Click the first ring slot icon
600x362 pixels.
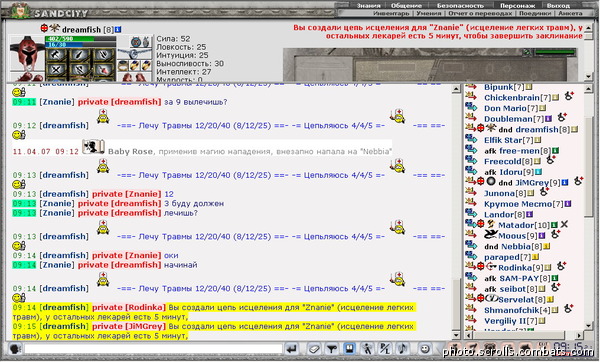(123, 65)
